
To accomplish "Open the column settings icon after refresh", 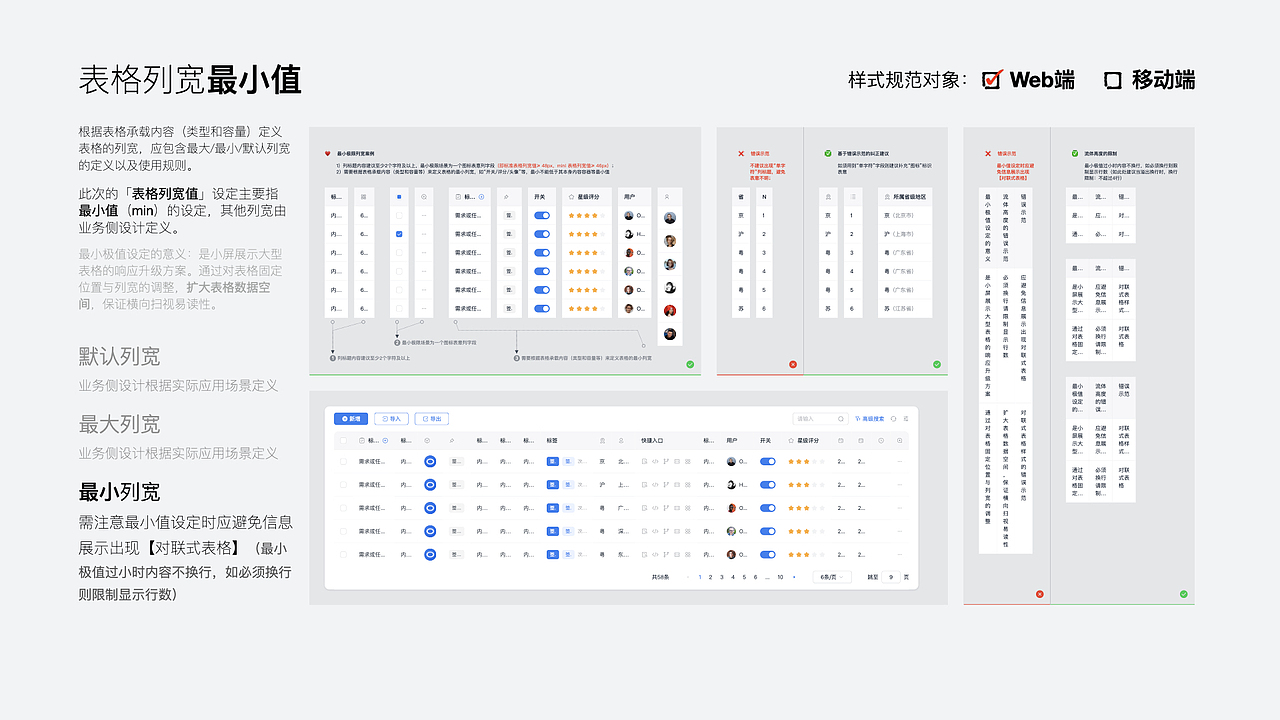I will (x=906, y=419).
